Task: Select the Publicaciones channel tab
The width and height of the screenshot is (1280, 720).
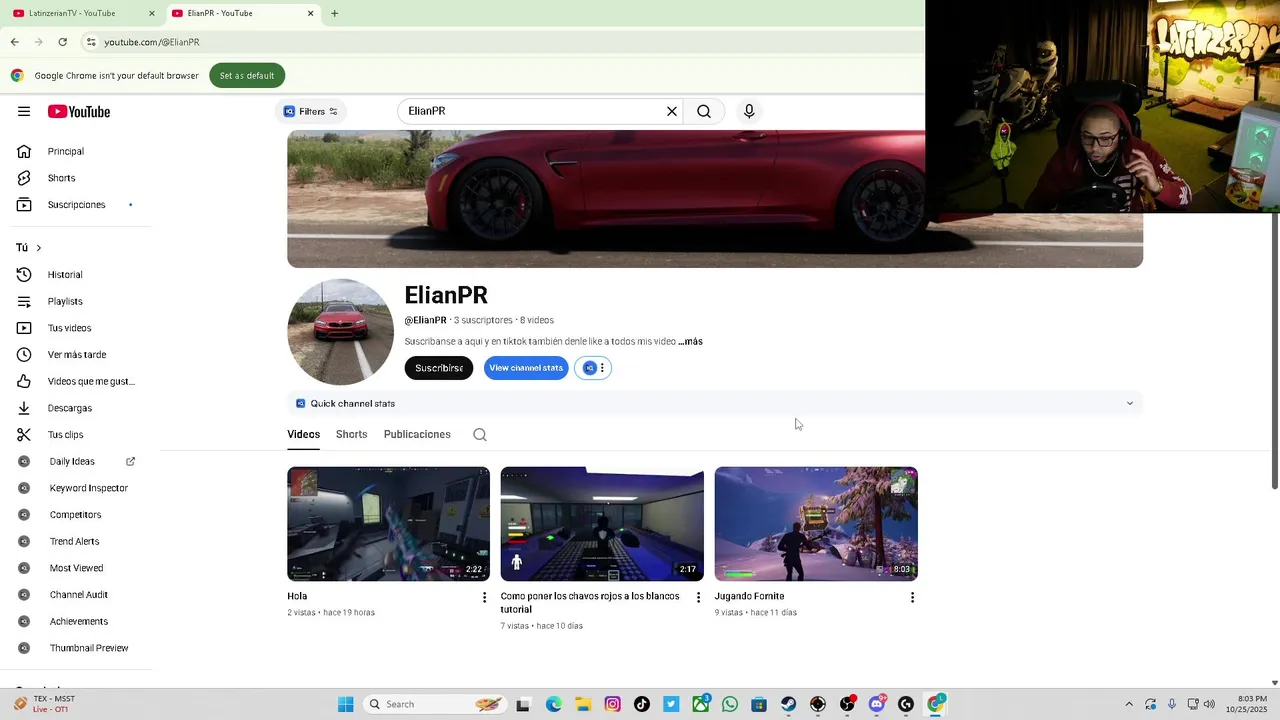Action: [x=417, y=434]
